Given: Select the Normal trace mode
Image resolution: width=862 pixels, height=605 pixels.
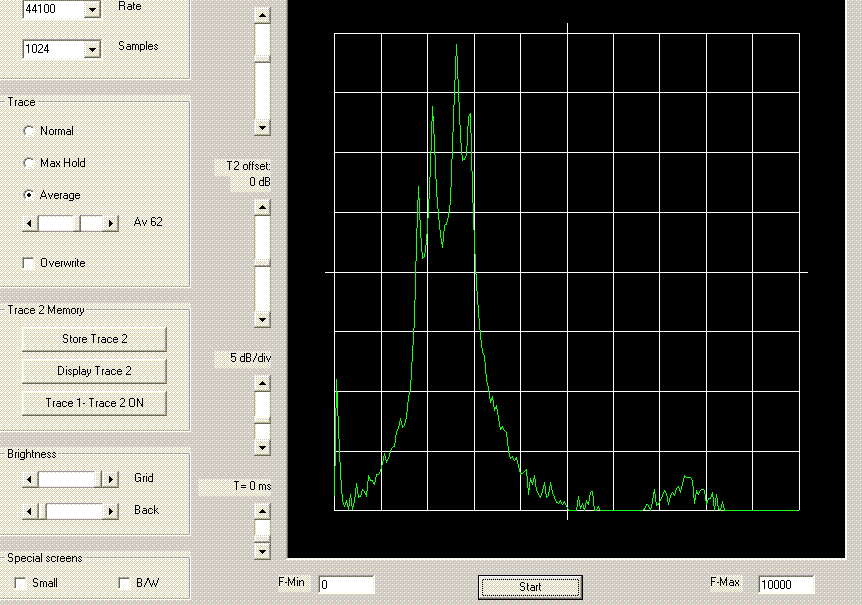Looking at the screenshot, I should (x=29, y=131).
